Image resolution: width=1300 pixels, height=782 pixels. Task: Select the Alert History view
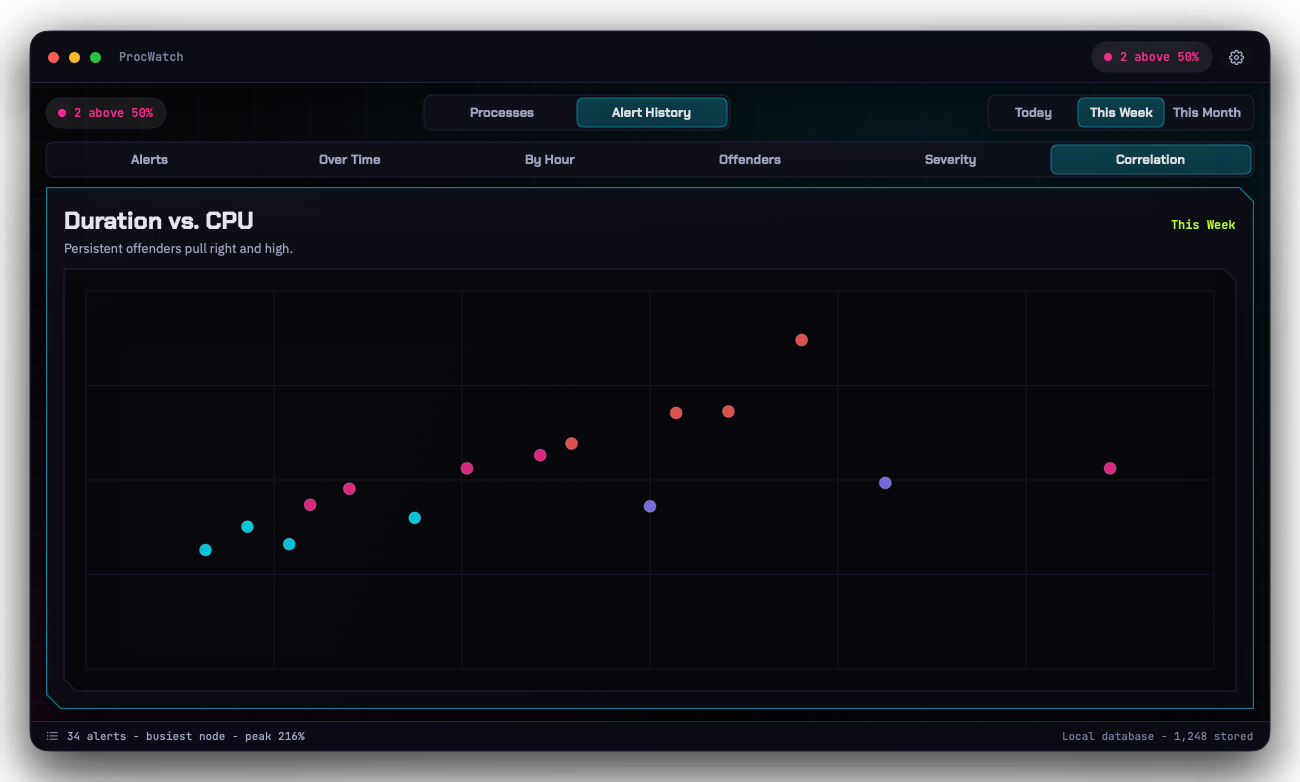tap(651, 113)
